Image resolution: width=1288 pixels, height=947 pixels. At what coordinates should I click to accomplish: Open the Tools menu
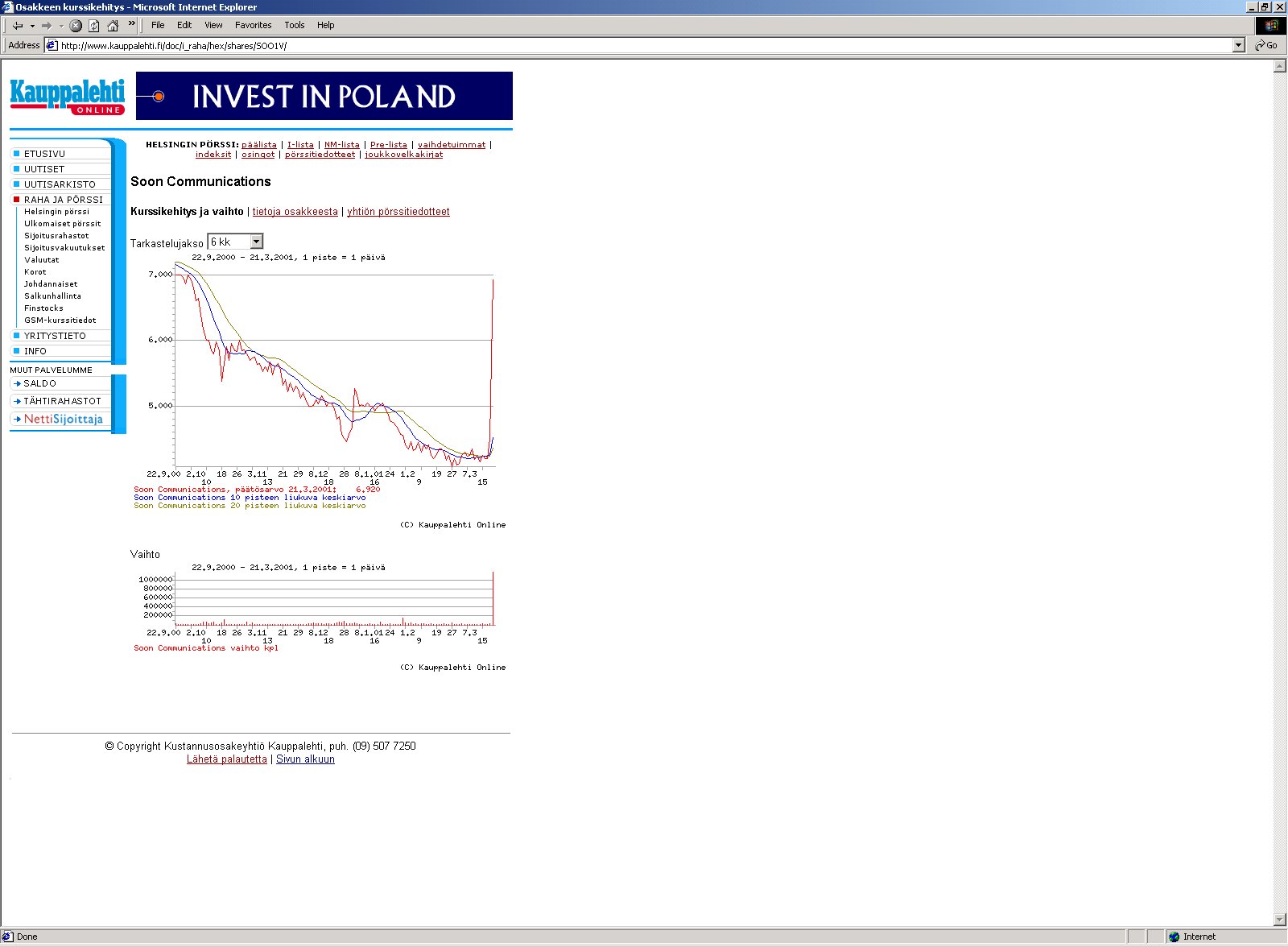(x=294, y=25)
